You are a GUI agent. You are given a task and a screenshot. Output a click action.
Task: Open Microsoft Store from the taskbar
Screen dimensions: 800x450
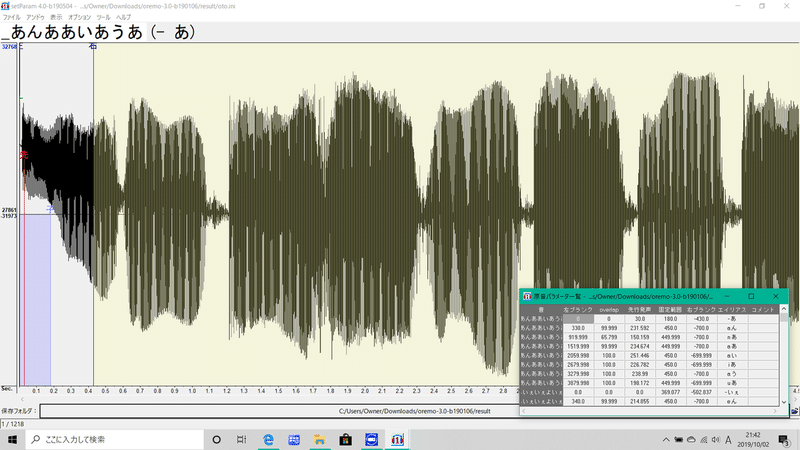(345, 439)
